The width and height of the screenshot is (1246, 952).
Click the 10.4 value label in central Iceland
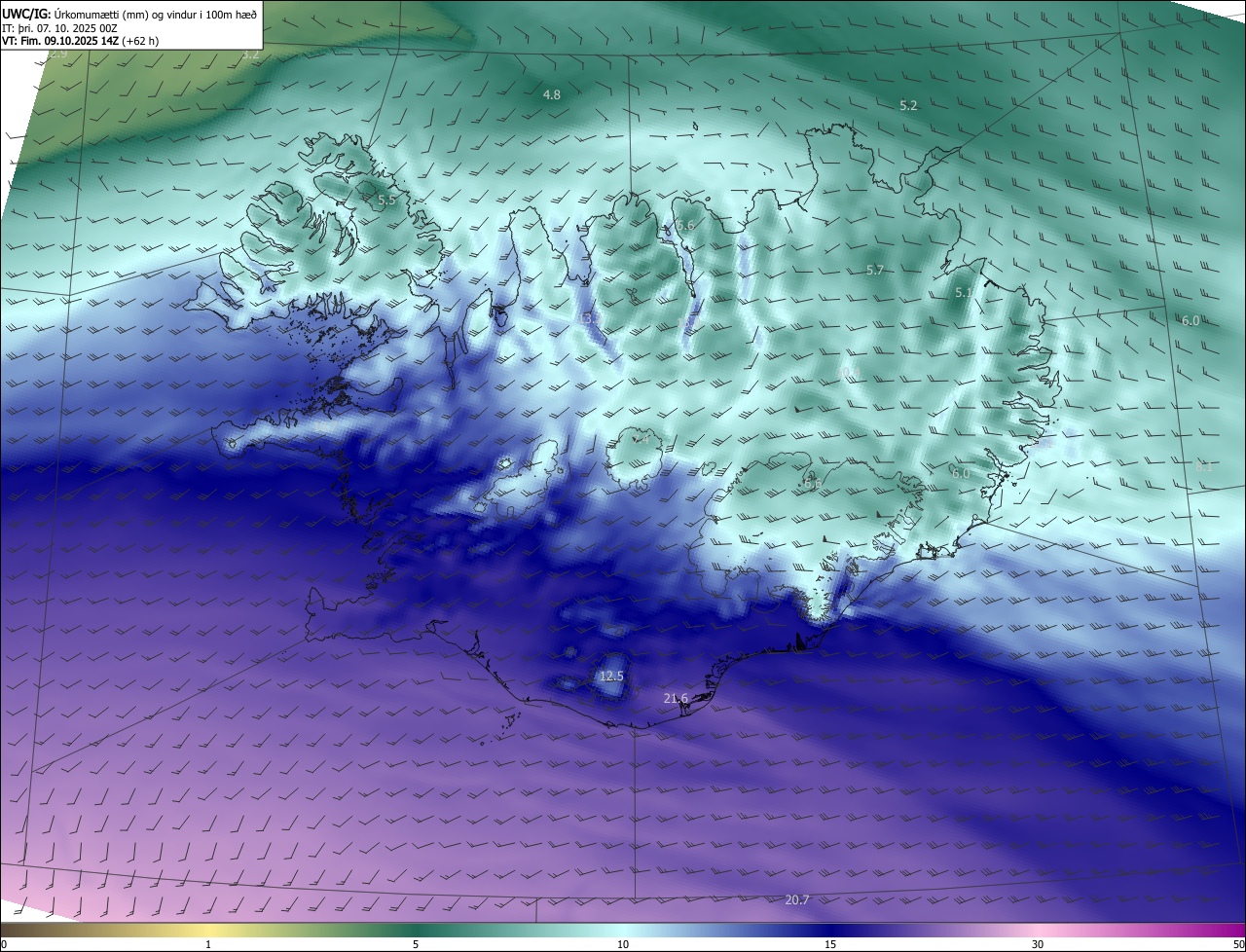[847, 374]
